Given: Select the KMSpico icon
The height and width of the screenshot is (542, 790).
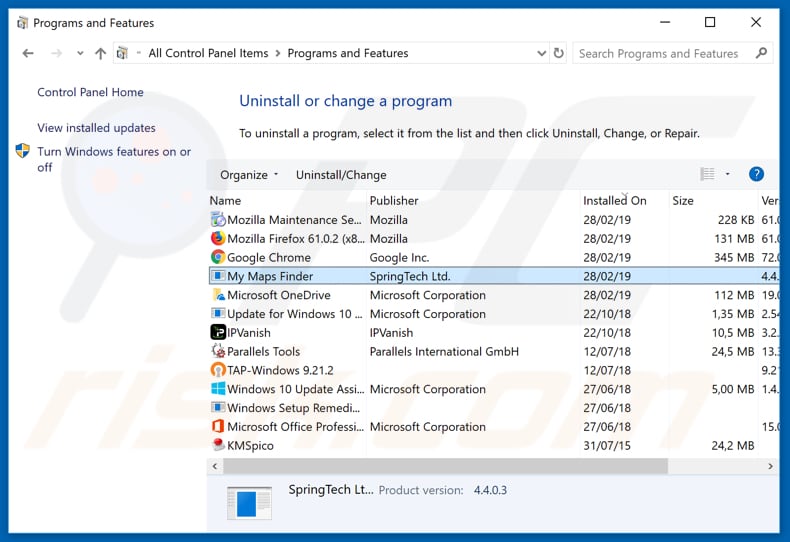Looking at the screenshot, I should [218, 445].
